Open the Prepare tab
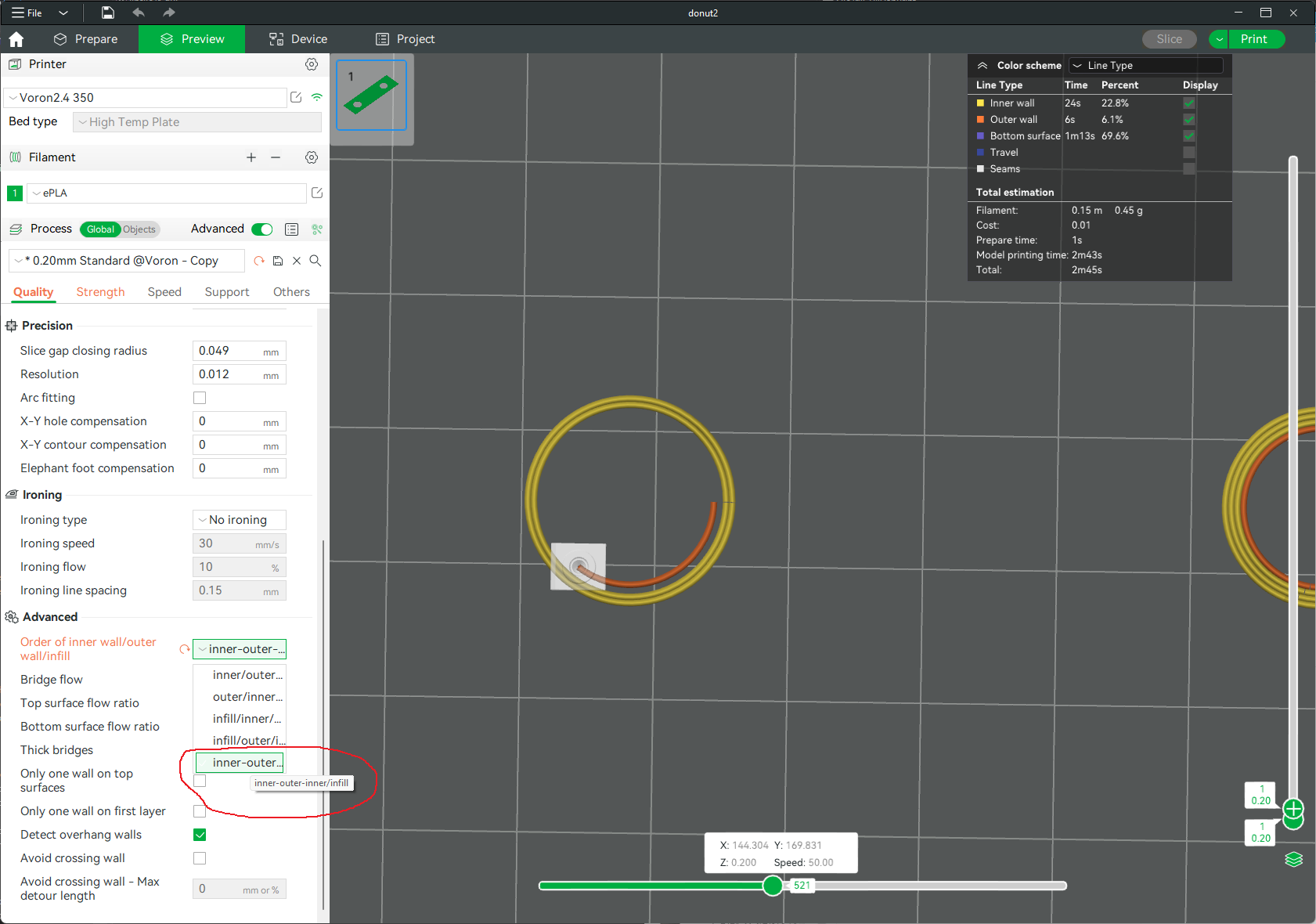The image size is (1316, 924). [86, 39]
